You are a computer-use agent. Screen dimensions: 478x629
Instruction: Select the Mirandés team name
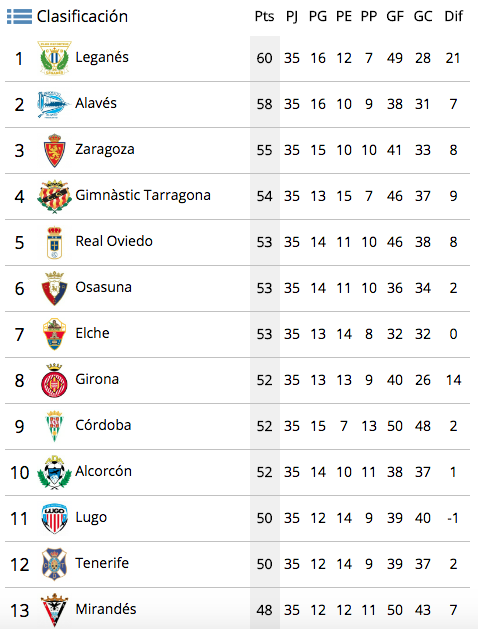[106, 609]
